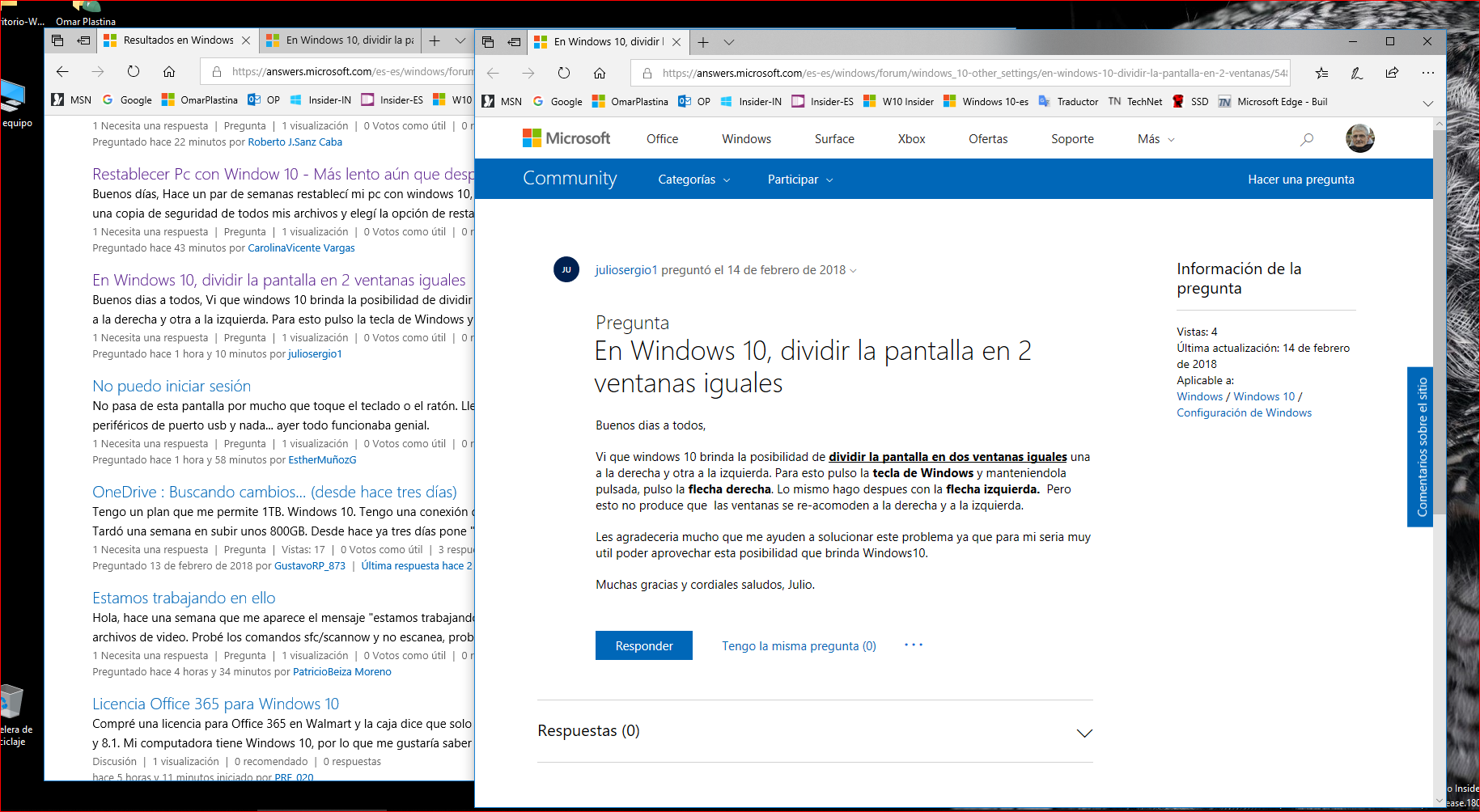Click the share icon in the front Edge toolbar
Image resolution: width=1480 pixels, height=812 pixels.
tap(1392, 73)
